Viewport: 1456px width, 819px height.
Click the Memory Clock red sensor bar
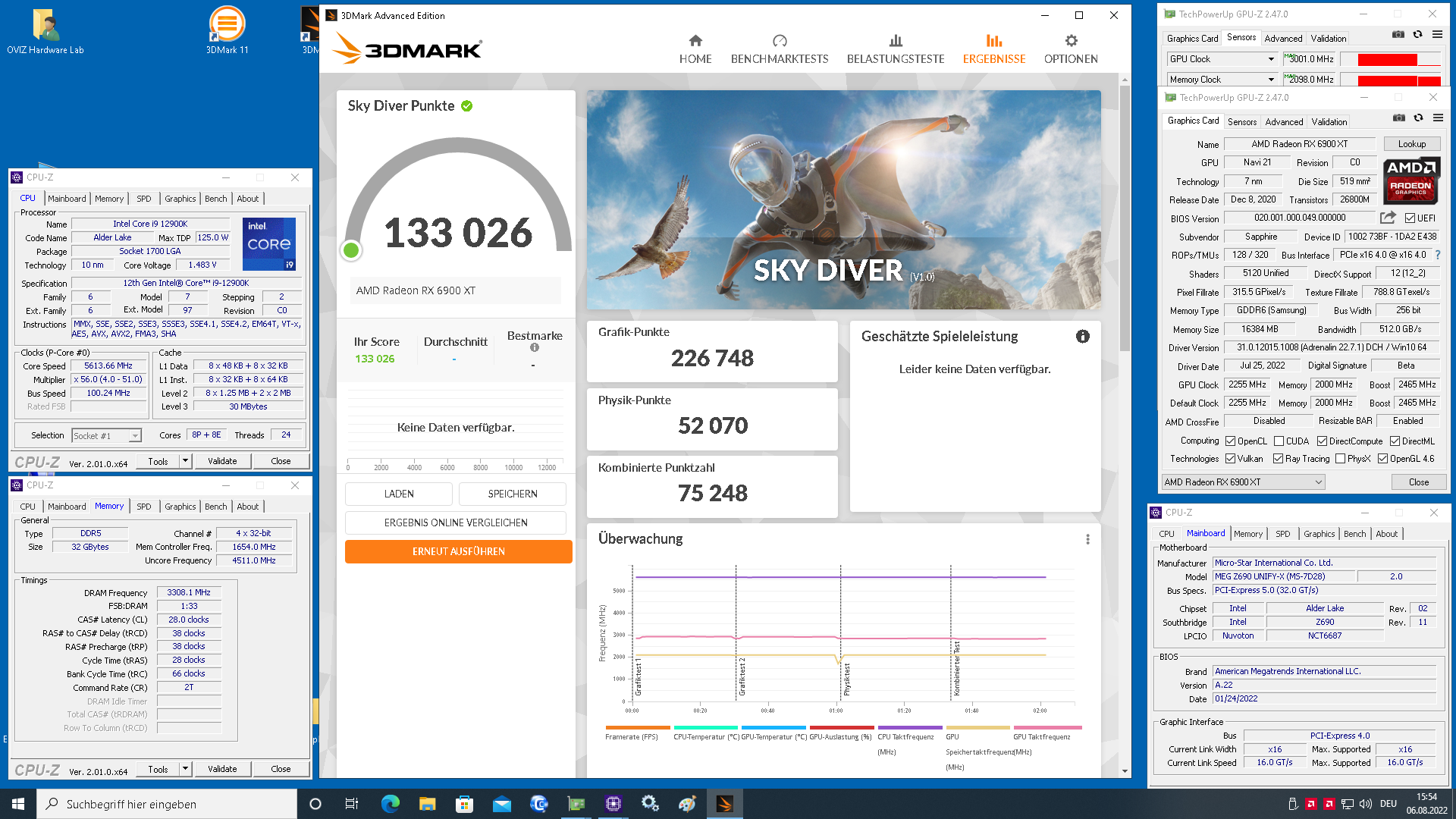(1391, 80)
